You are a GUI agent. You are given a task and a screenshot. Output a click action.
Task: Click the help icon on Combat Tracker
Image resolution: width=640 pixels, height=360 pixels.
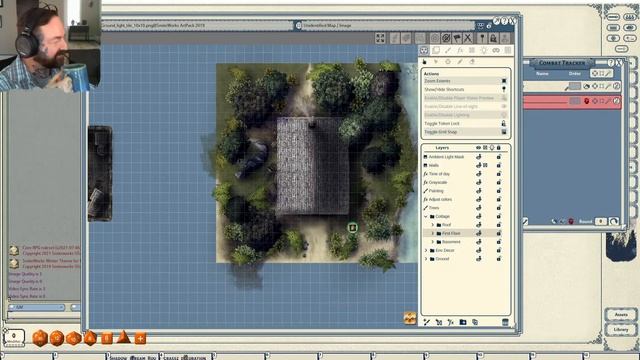click(611, 62)
